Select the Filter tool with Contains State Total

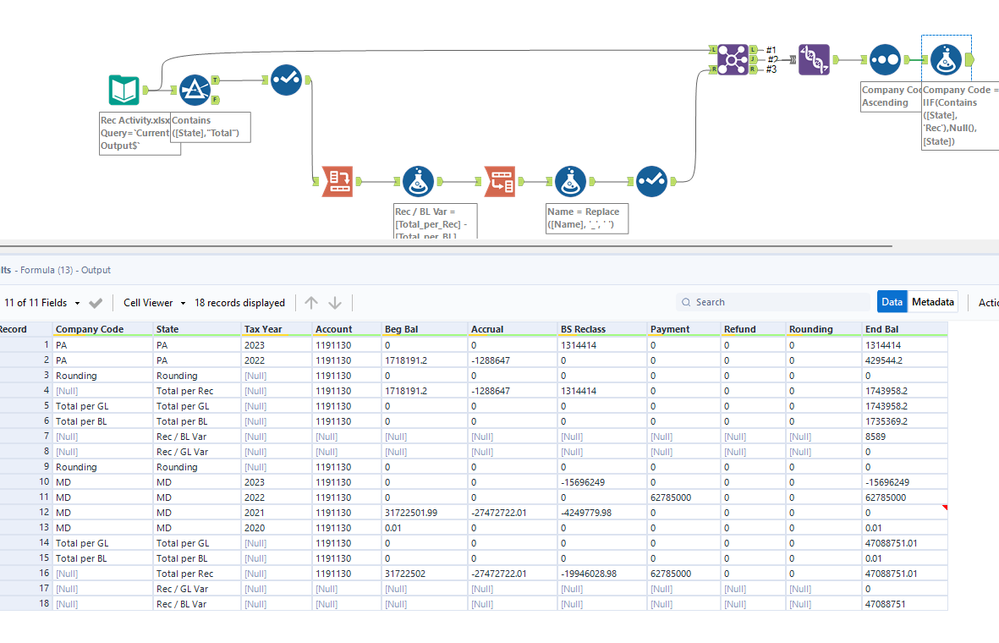click(x=195, y=90)
